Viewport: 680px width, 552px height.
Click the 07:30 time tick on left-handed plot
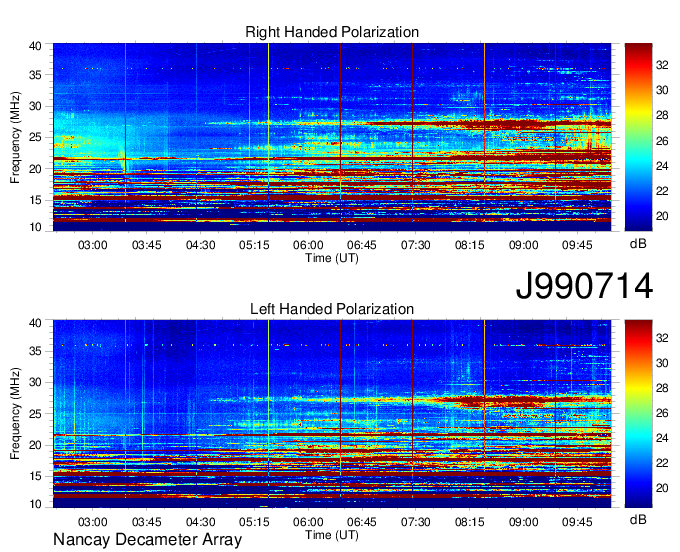tap(415, 522)
